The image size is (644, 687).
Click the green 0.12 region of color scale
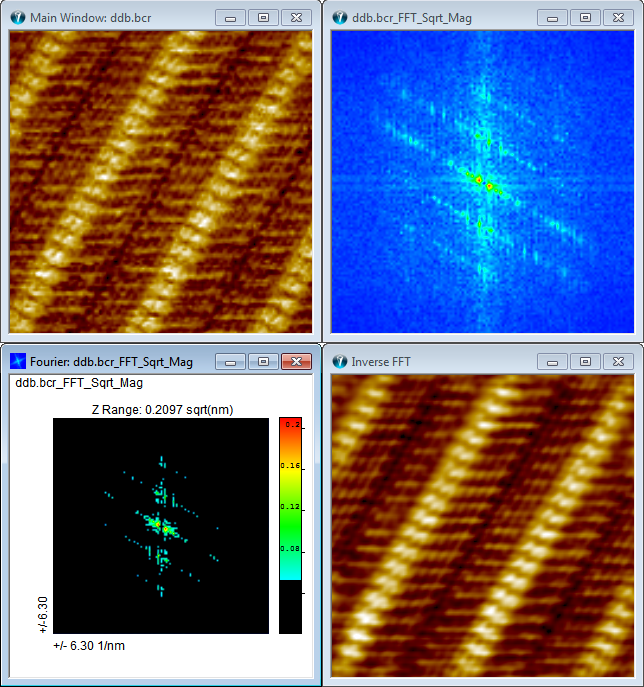coord(290,506)
